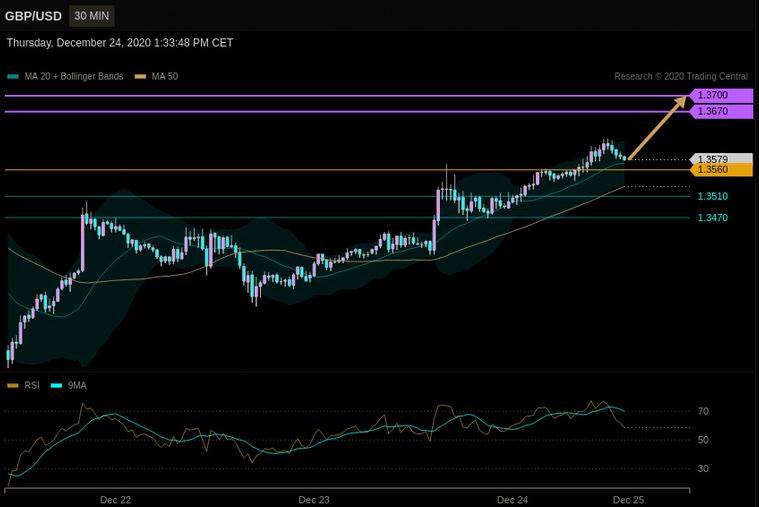Click the RSI 50 level label
Image resolution: width=759 pixels, height=507 pixels.
click(x=703, y=440)
